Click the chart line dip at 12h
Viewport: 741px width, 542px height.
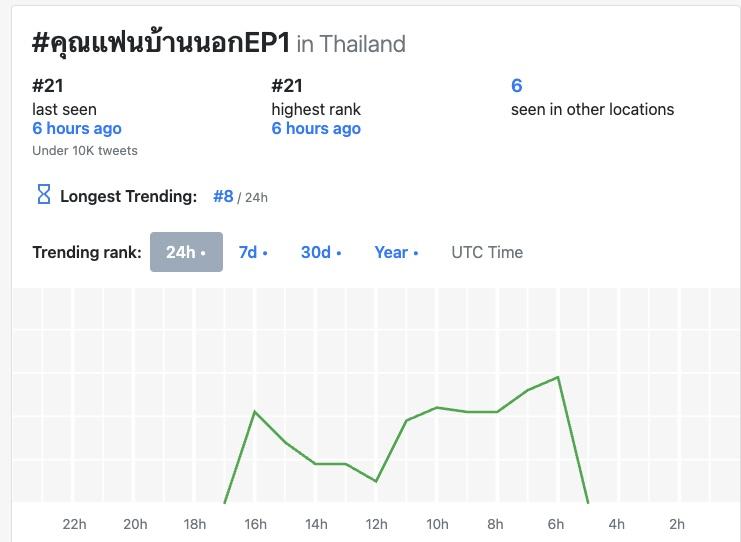click(376, 481)
